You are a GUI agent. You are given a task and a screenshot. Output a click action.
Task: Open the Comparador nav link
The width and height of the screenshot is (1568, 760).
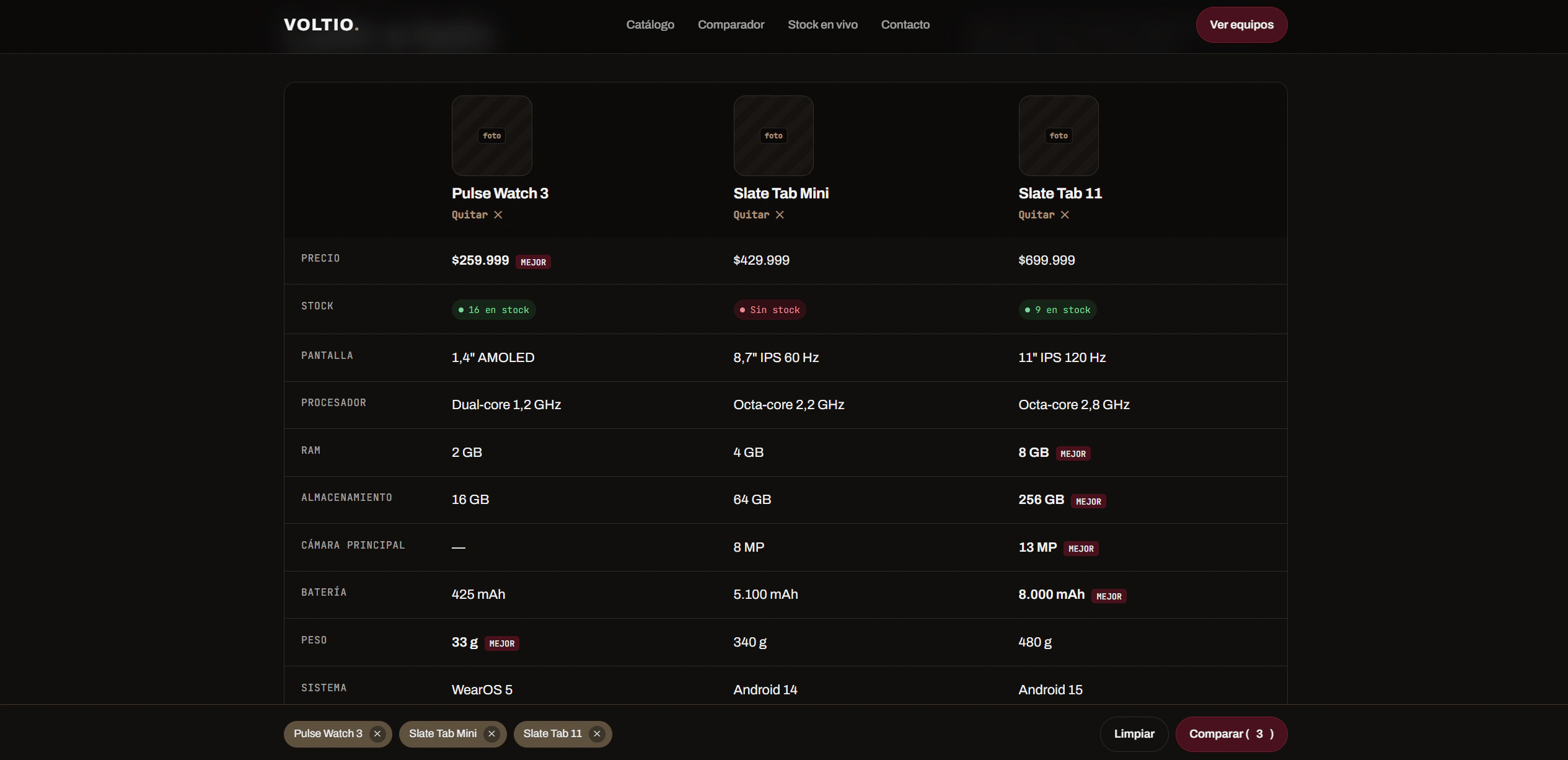[731, 25]
